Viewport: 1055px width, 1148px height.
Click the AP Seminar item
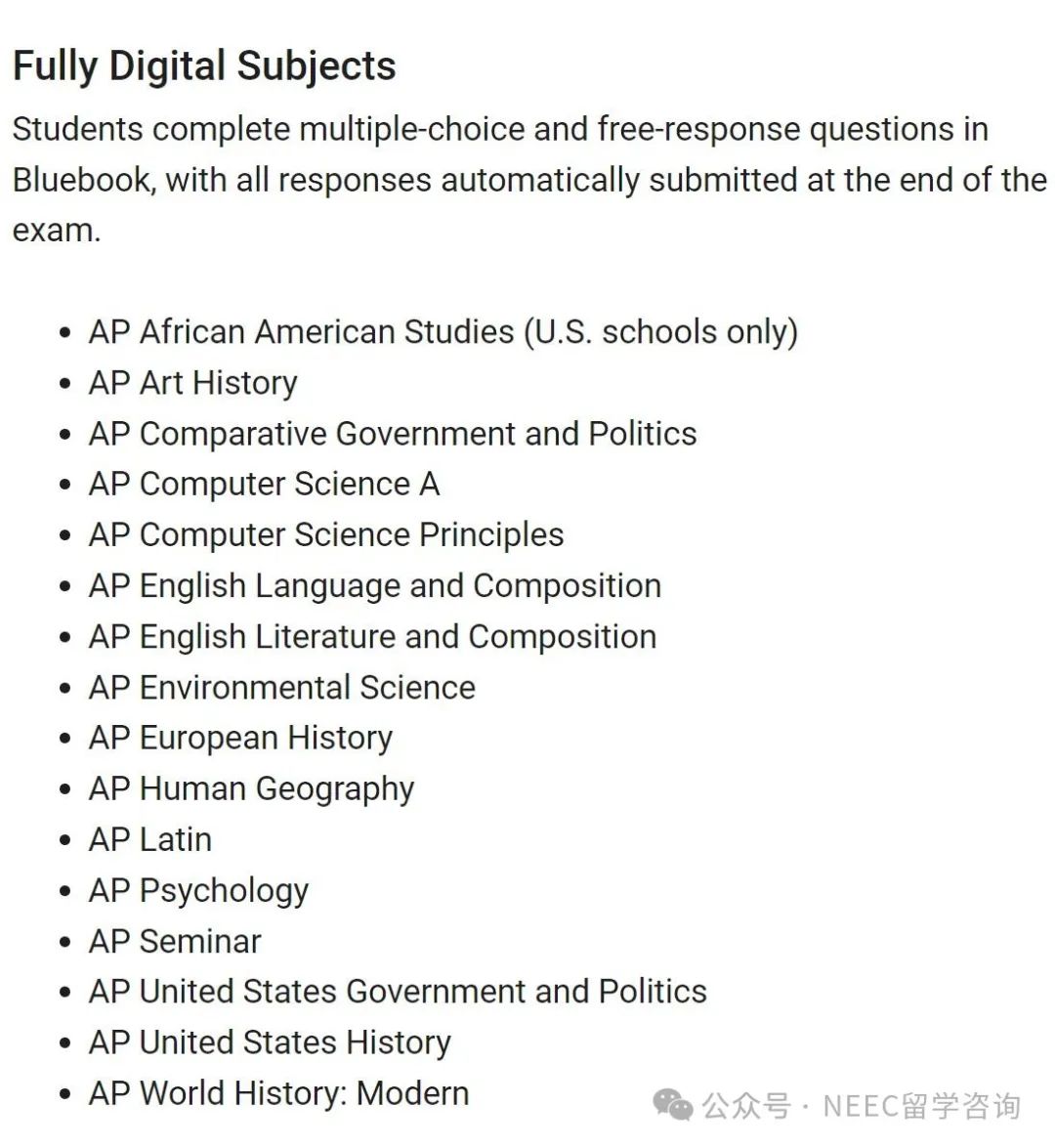point(175,942)
